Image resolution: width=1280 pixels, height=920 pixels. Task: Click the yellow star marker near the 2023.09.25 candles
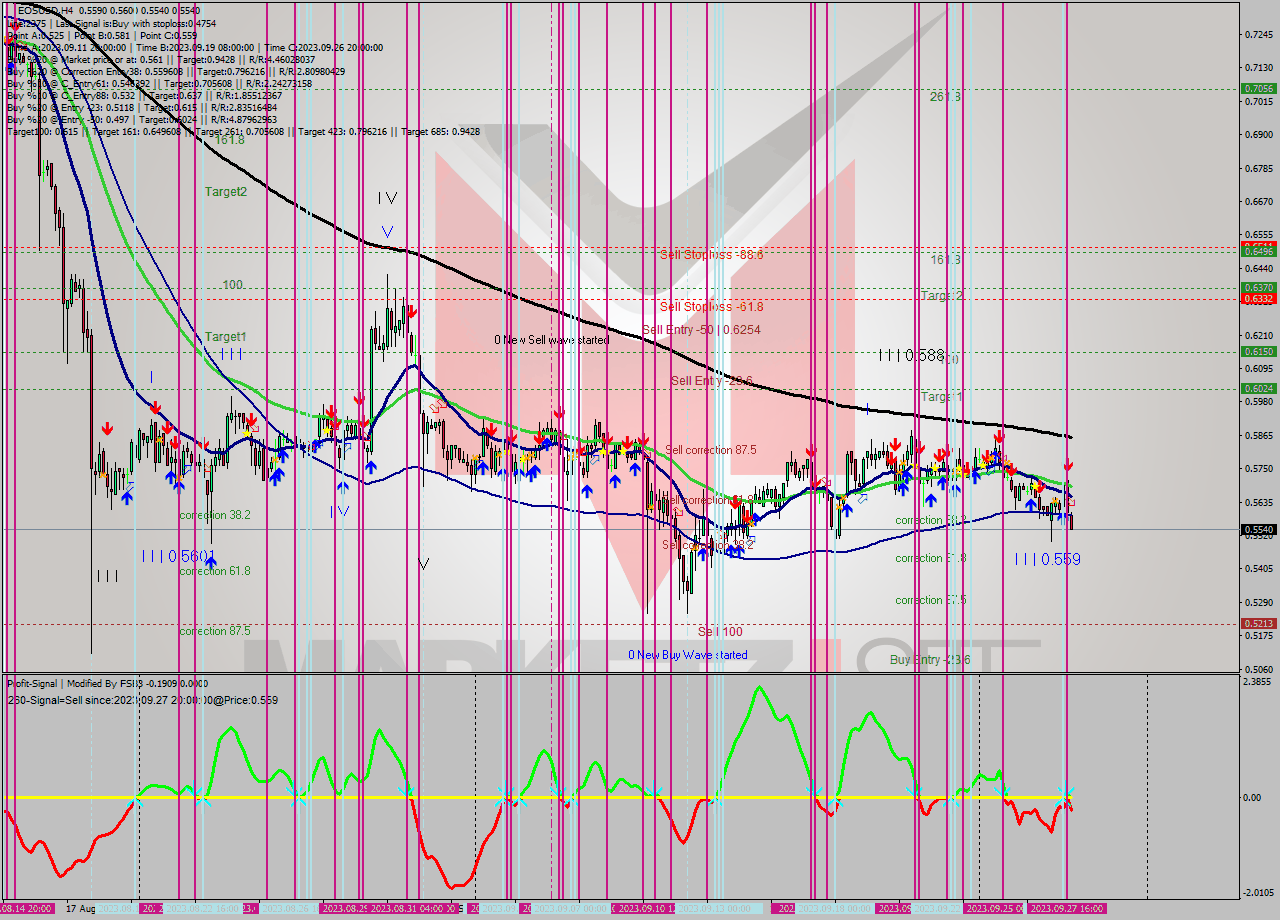[x=1035, y=486]
